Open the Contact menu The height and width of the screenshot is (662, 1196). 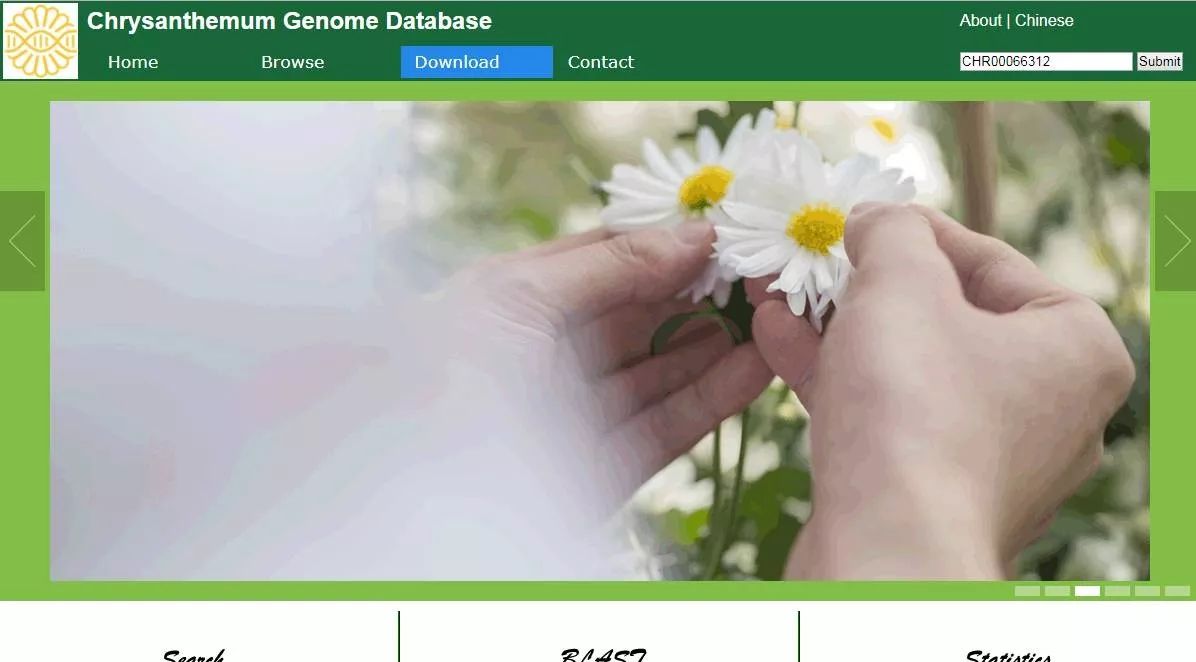tap(600, 62)
